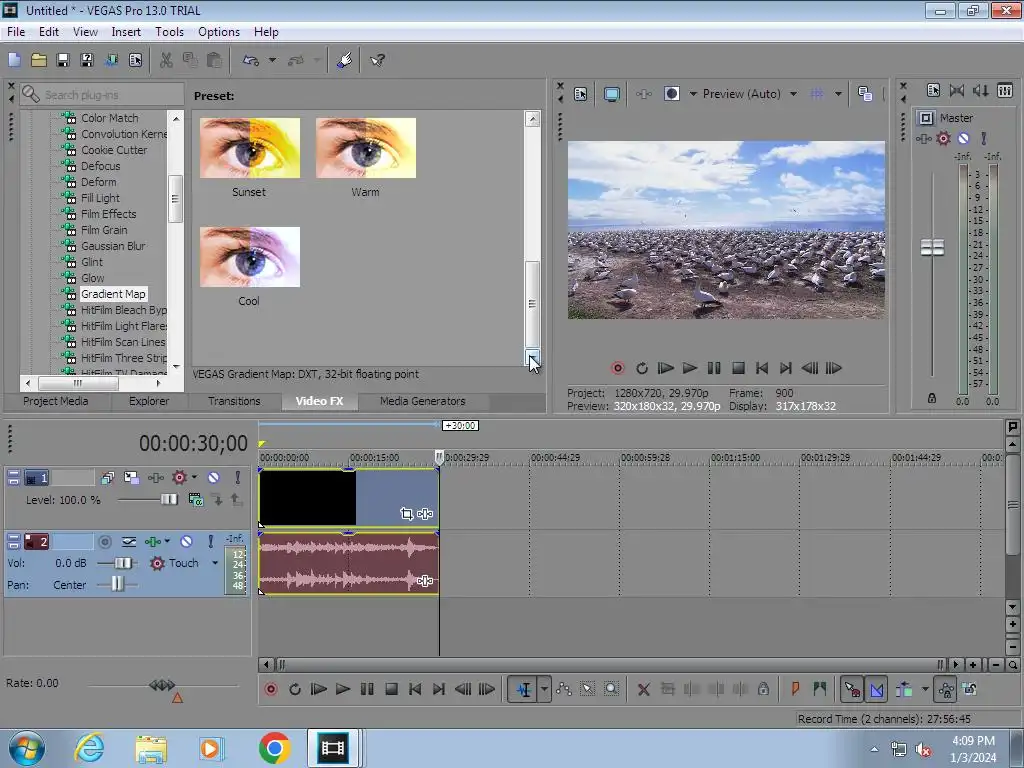Image resolution: width=1024 pixels, height=768 pixels.
Task: Open Track FX dropdown arrow on track 1
Action: [x=194, y=477]
